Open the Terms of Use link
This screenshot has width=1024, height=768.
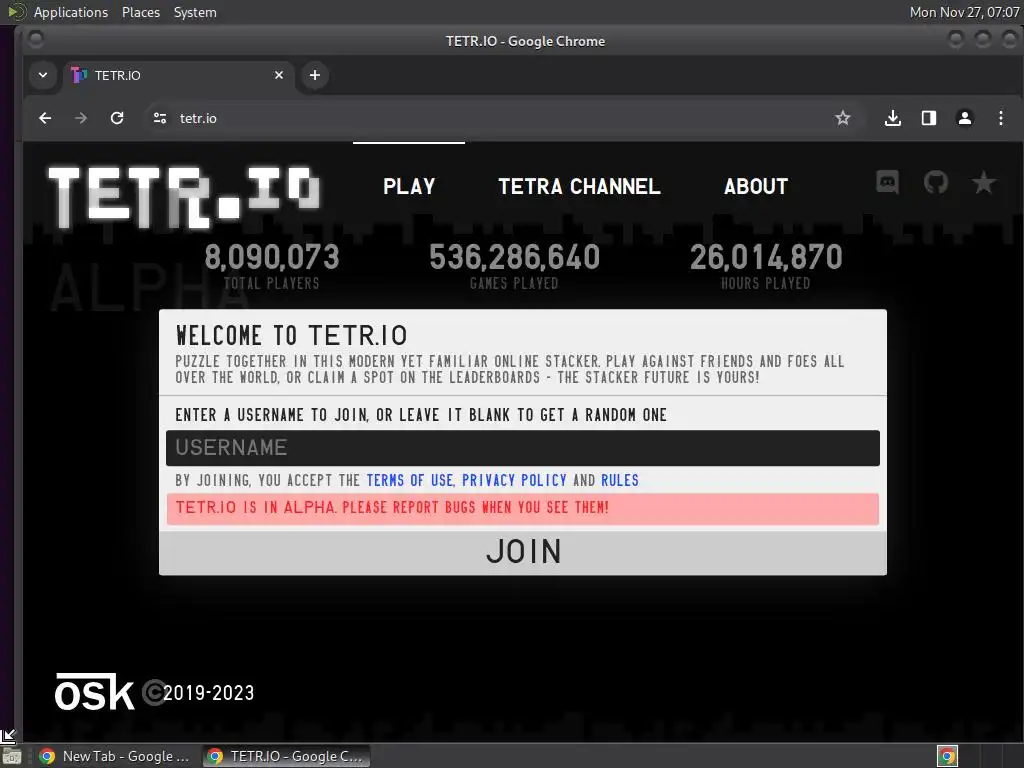click(409, 480)
